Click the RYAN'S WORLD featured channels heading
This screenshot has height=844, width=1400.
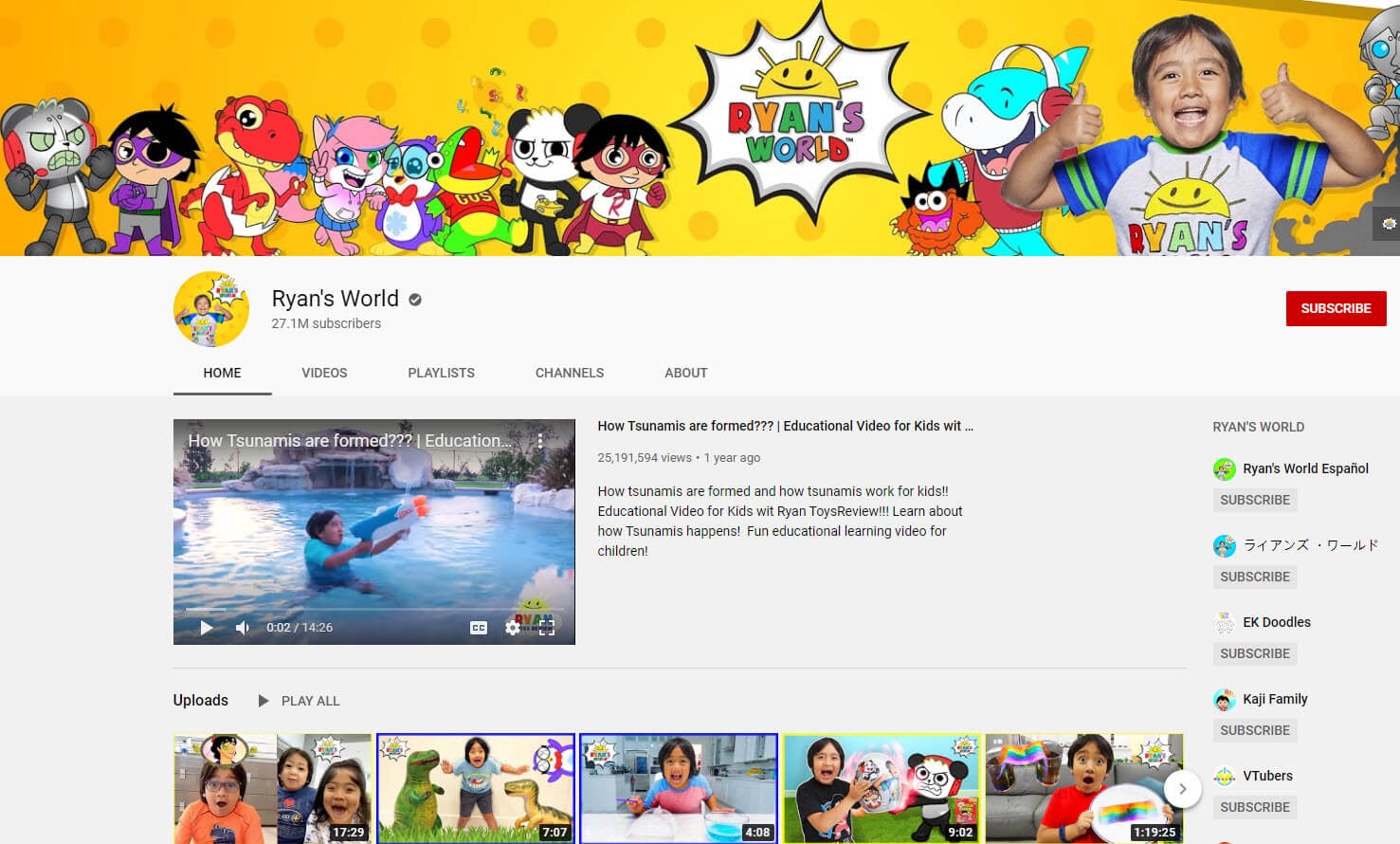pos(1259,427)
